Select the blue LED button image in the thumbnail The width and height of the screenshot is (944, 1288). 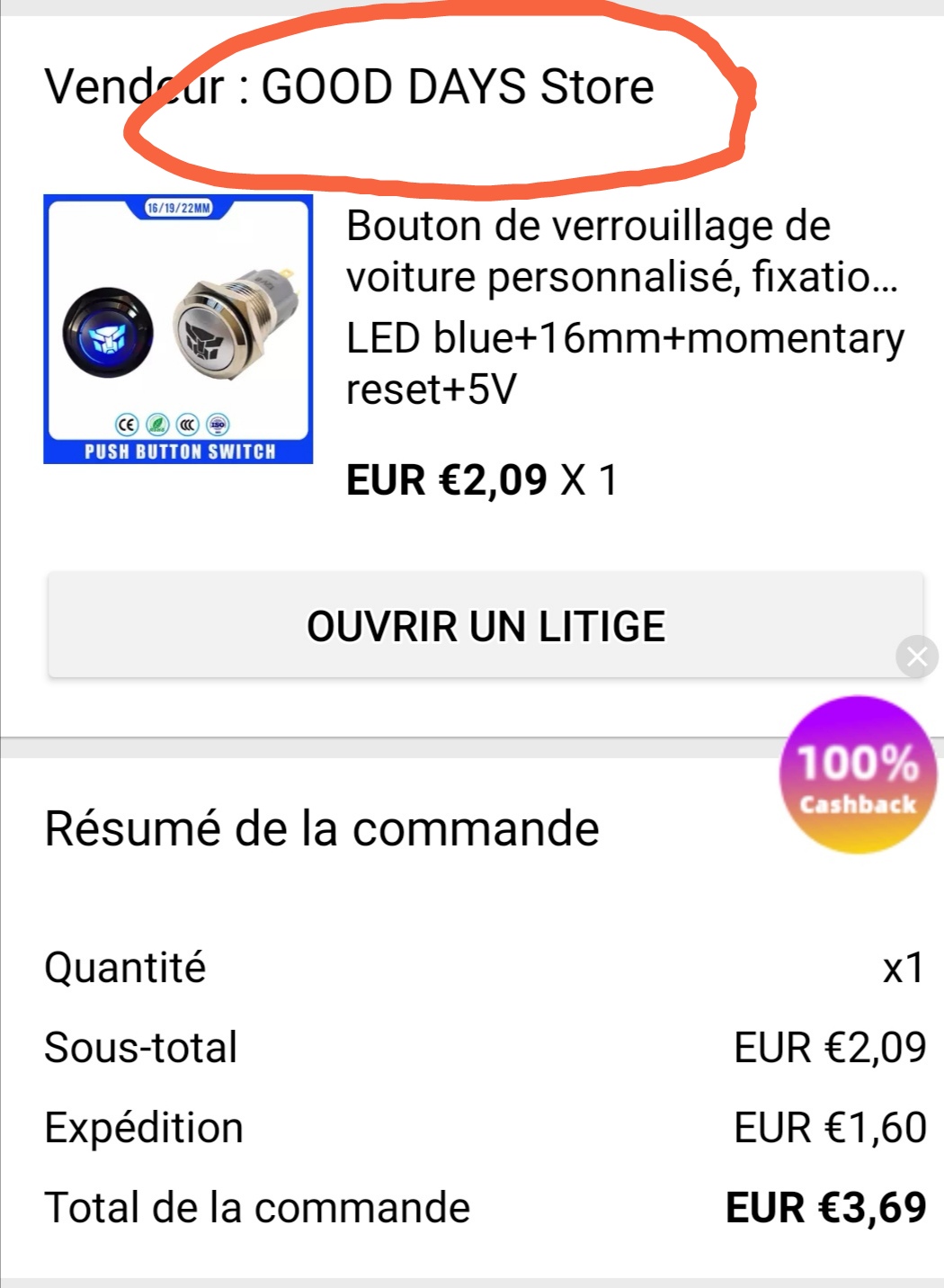pos(108,334)
